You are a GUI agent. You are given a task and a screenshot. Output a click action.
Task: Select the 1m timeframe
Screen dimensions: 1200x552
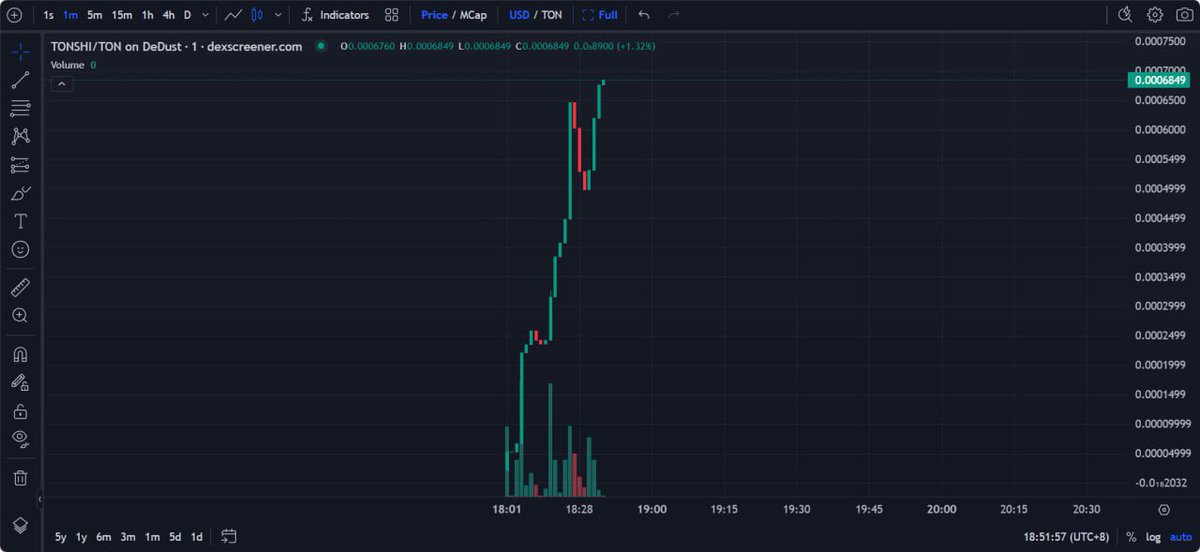(70, 15)
